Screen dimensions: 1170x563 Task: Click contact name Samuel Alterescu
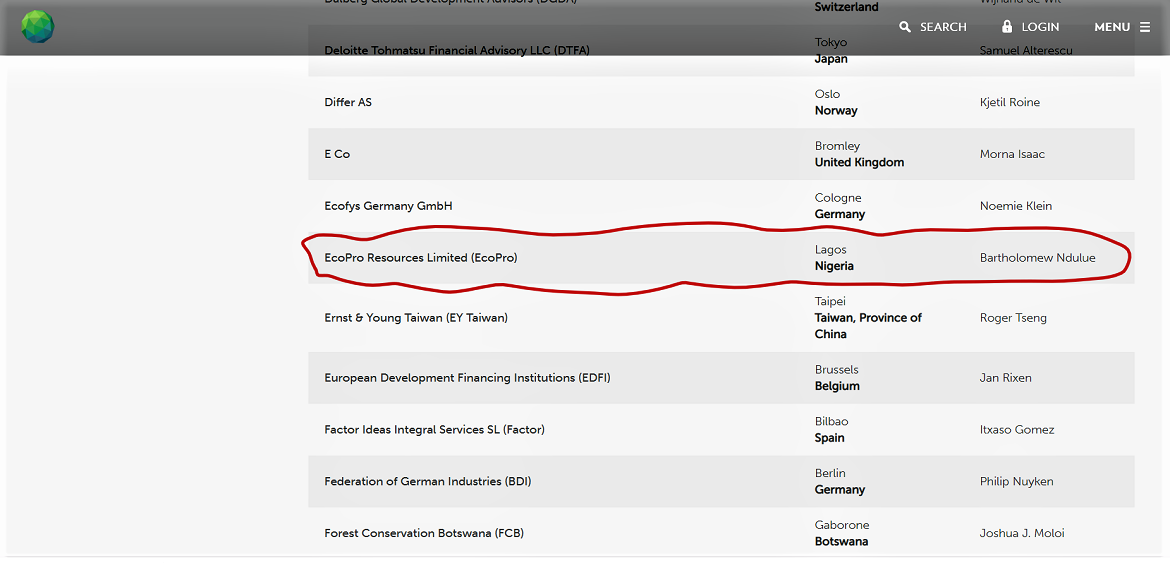point(1026,50)
